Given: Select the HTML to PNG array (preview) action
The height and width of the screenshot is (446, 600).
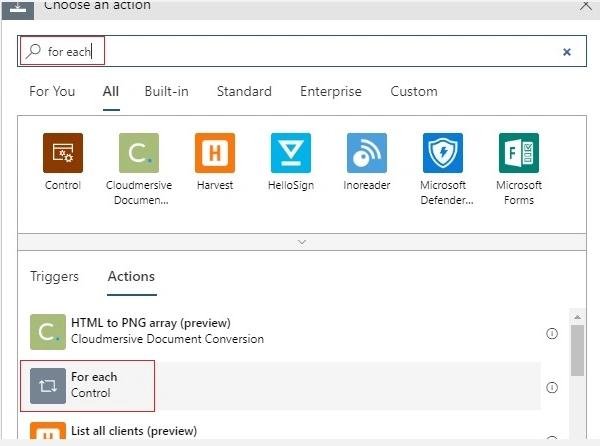Looking at the screenshot, I should 285,332.
